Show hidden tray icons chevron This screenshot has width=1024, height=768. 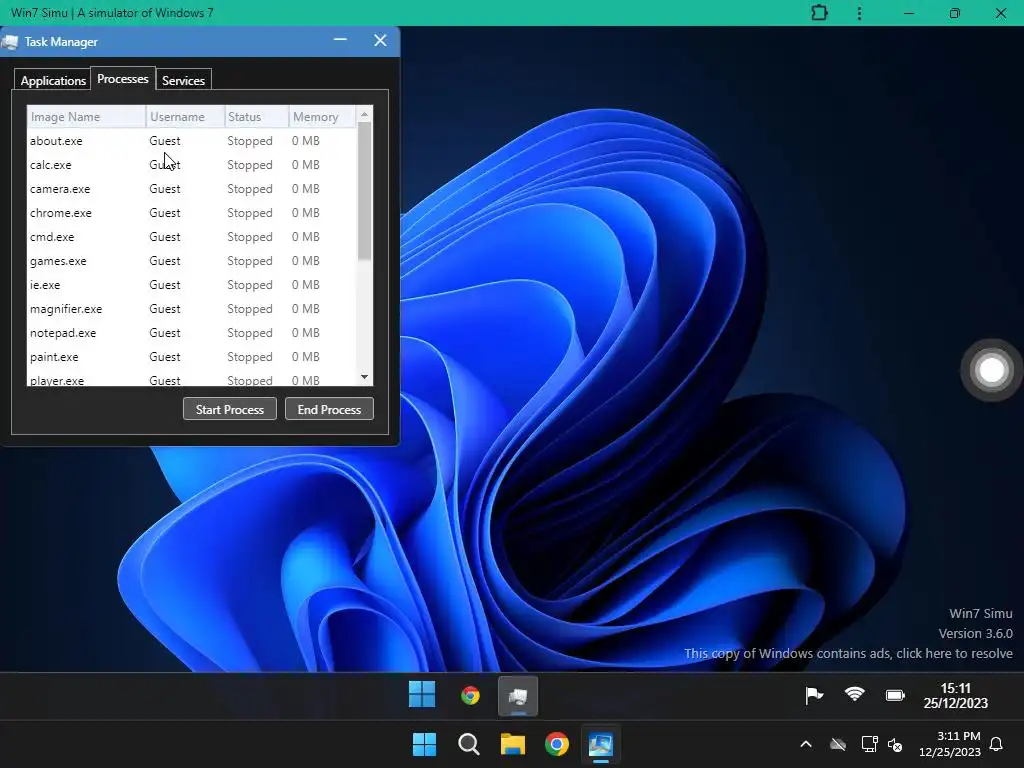806,744
